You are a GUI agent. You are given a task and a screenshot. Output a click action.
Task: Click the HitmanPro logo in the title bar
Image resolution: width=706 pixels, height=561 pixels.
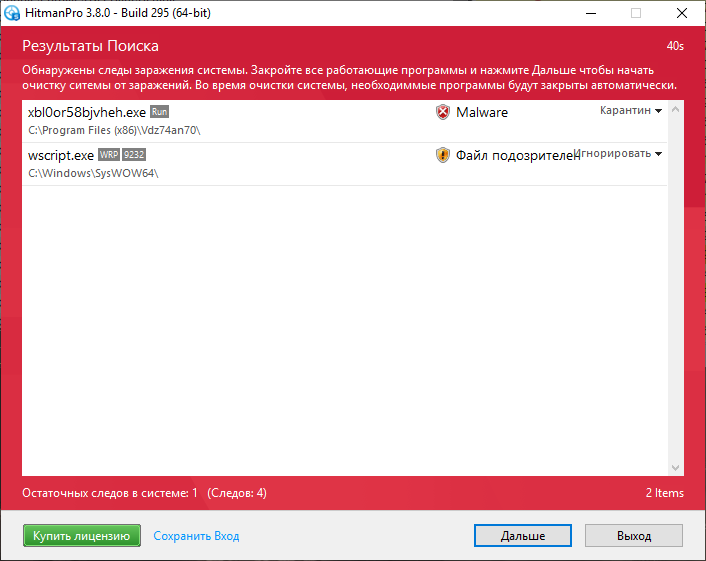pos(12,13)
